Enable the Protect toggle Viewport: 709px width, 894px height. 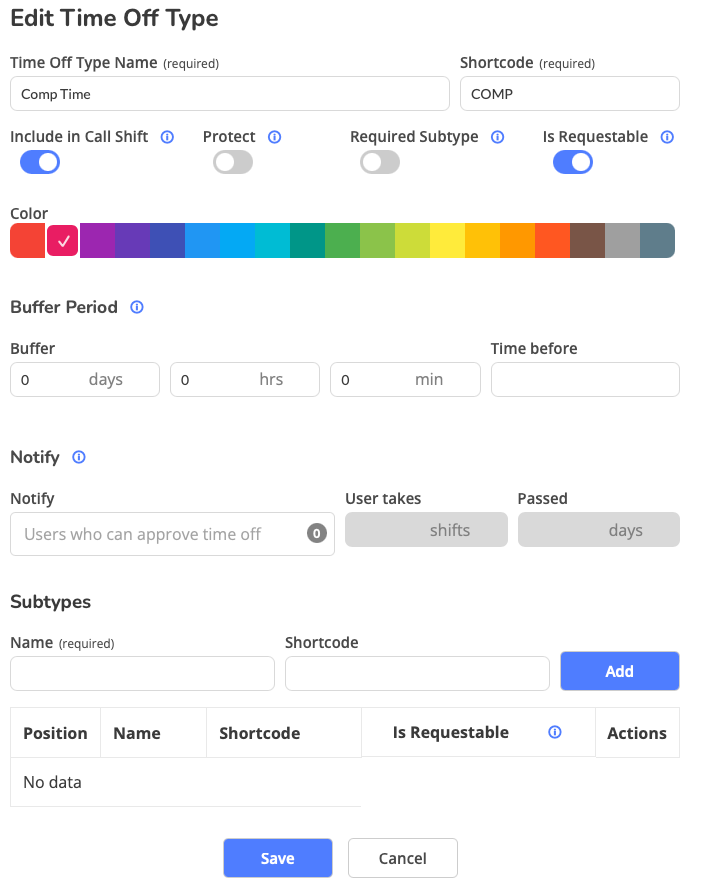(x=233, y=162)
